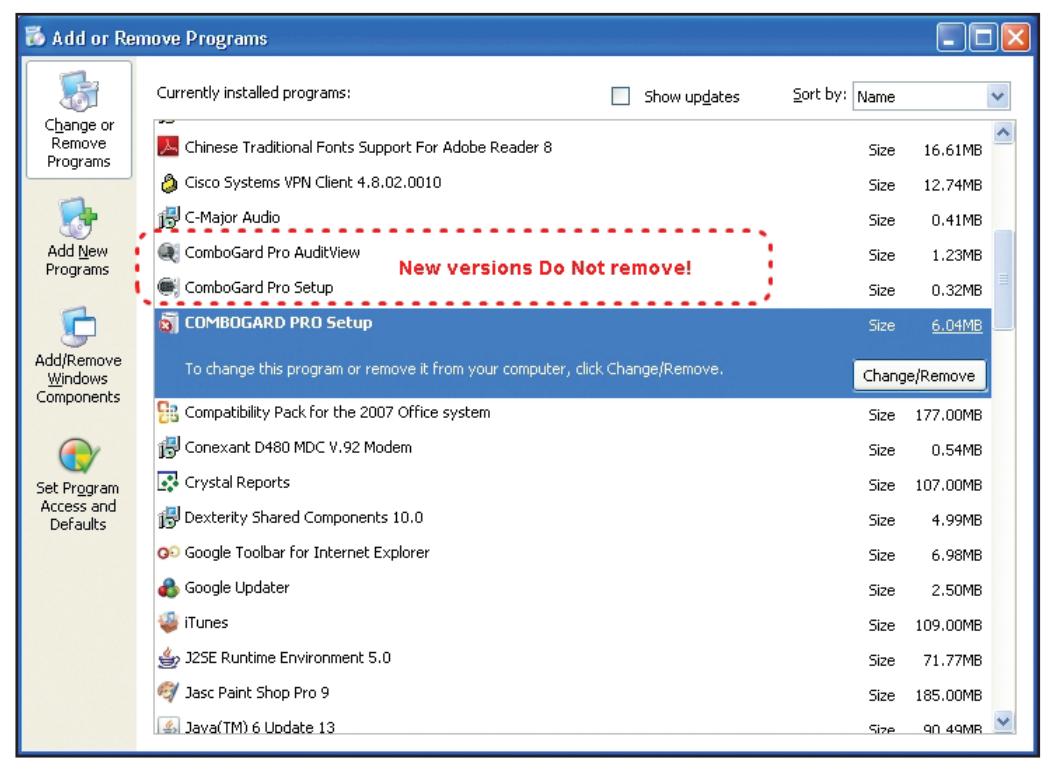Screen dimensions: 1049x769
Task: Enable the Show updates checkbox
Action: click(x=621, y=96)
